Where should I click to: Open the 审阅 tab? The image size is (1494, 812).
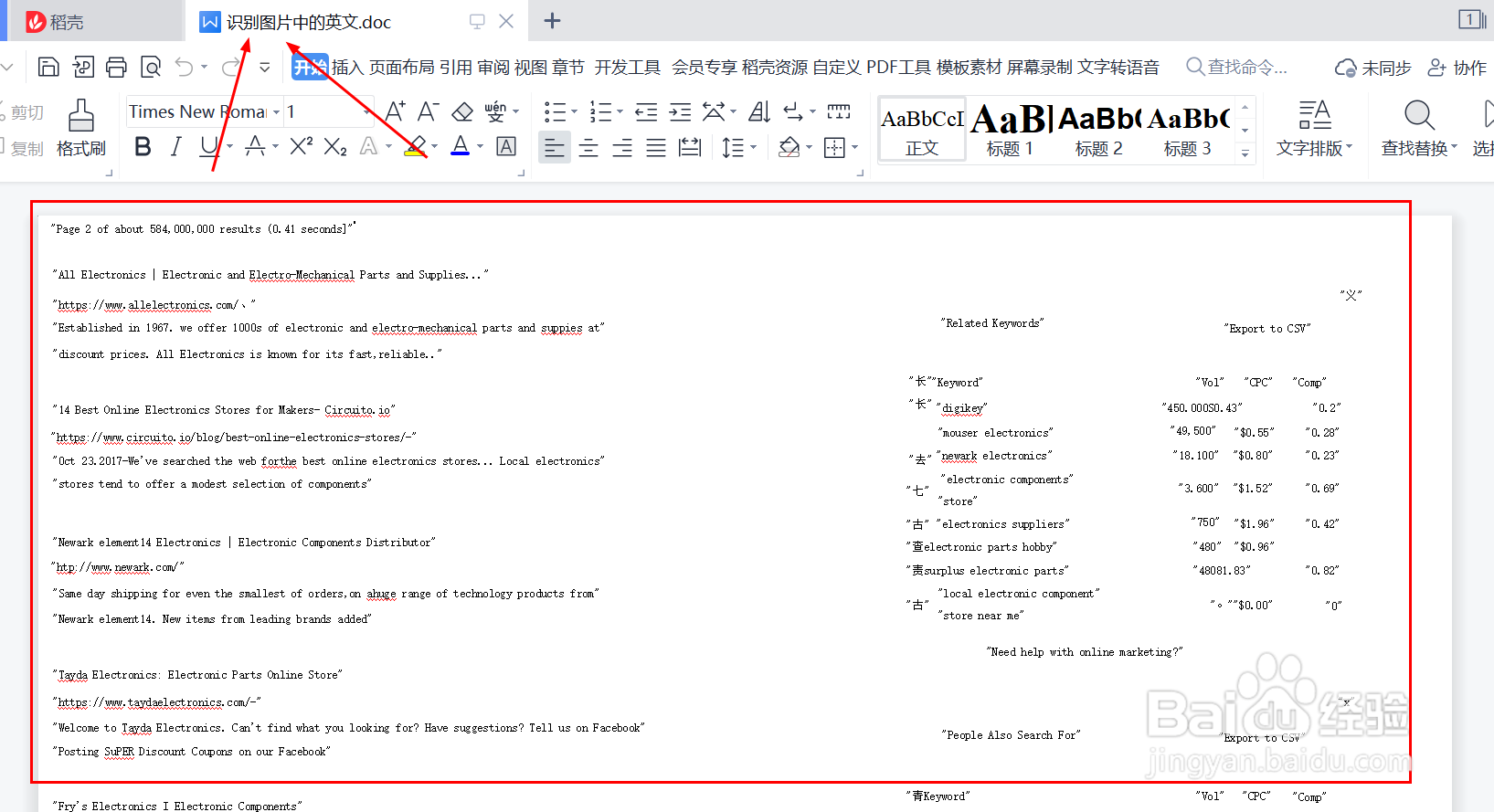[x=493, y=67]
